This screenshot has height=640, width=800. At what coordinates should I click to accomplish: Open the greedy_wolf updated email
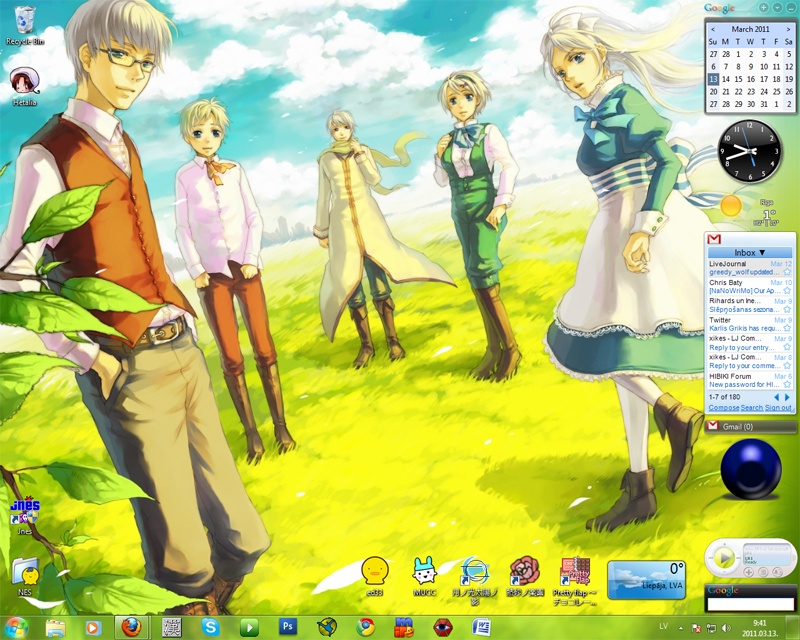click(744, 273)
